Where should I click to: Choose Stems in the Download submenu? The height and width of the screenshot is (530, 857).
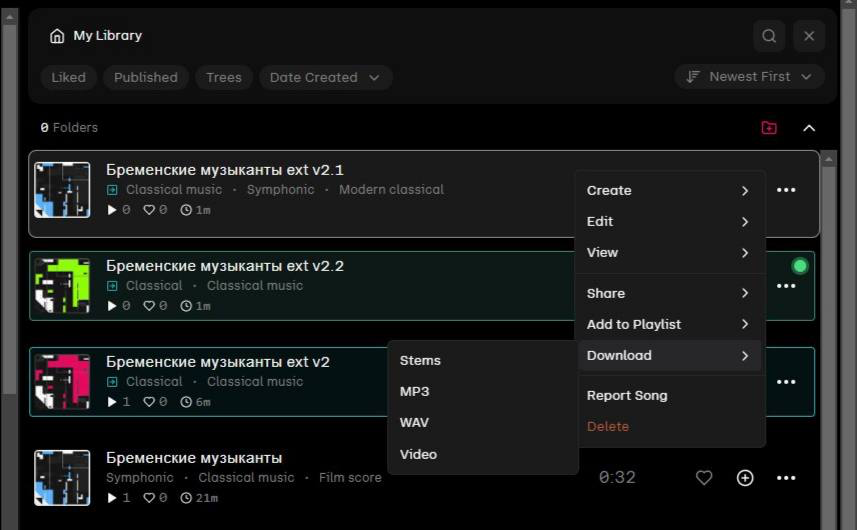pos(420,361)
